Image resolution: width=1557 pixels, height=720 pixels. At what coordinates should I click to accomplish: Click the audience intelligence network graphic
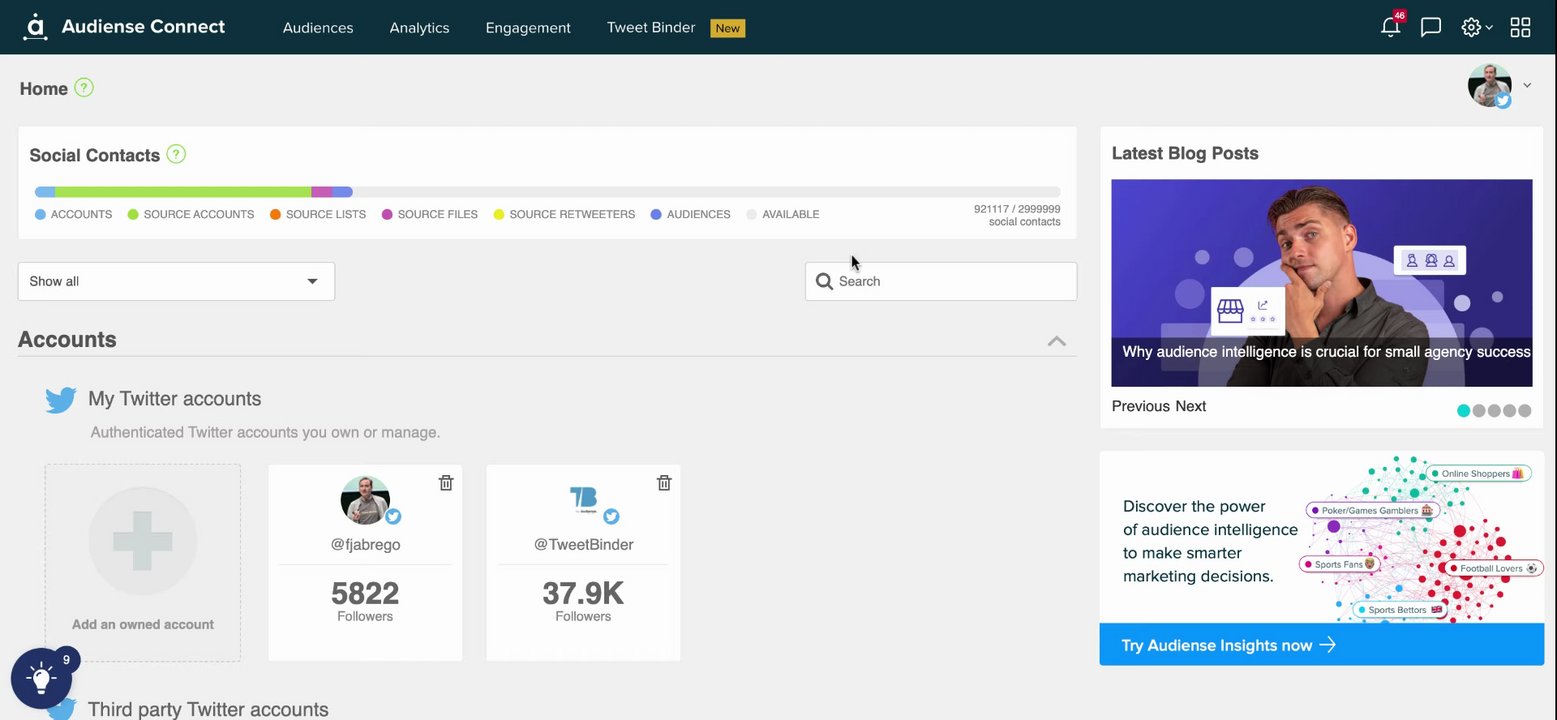(1422, 538)
